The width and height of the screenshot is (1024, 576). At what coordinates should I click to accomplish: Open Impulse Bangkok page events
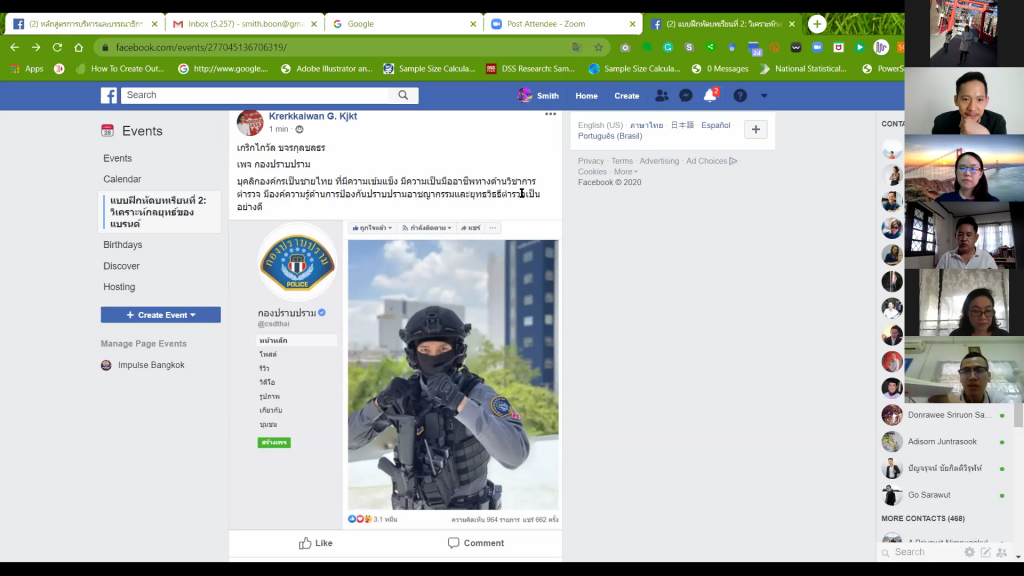(x=143, y=365)
